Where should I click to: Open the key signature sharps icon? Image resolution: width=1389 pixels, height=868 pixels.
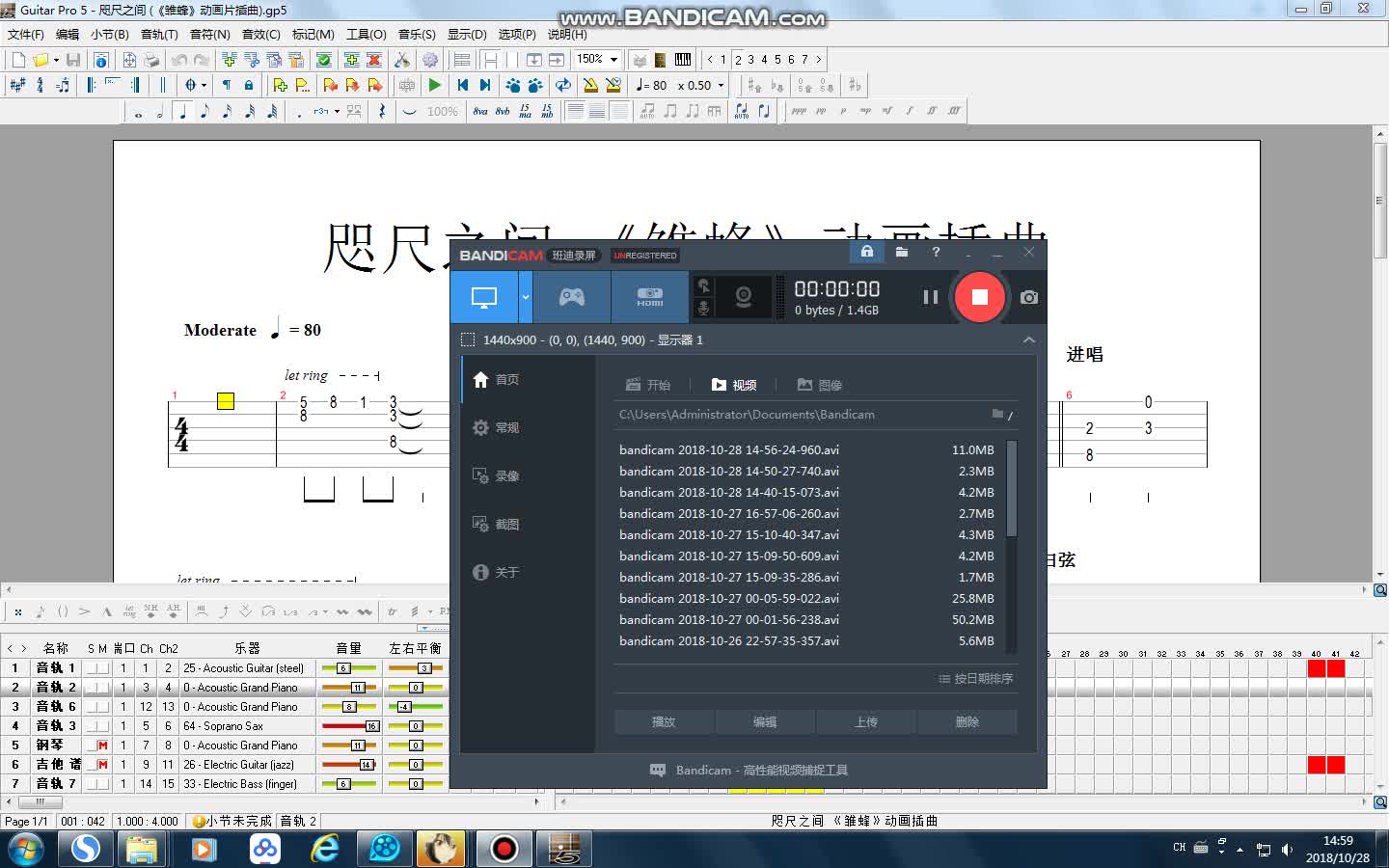coord(17,85)
